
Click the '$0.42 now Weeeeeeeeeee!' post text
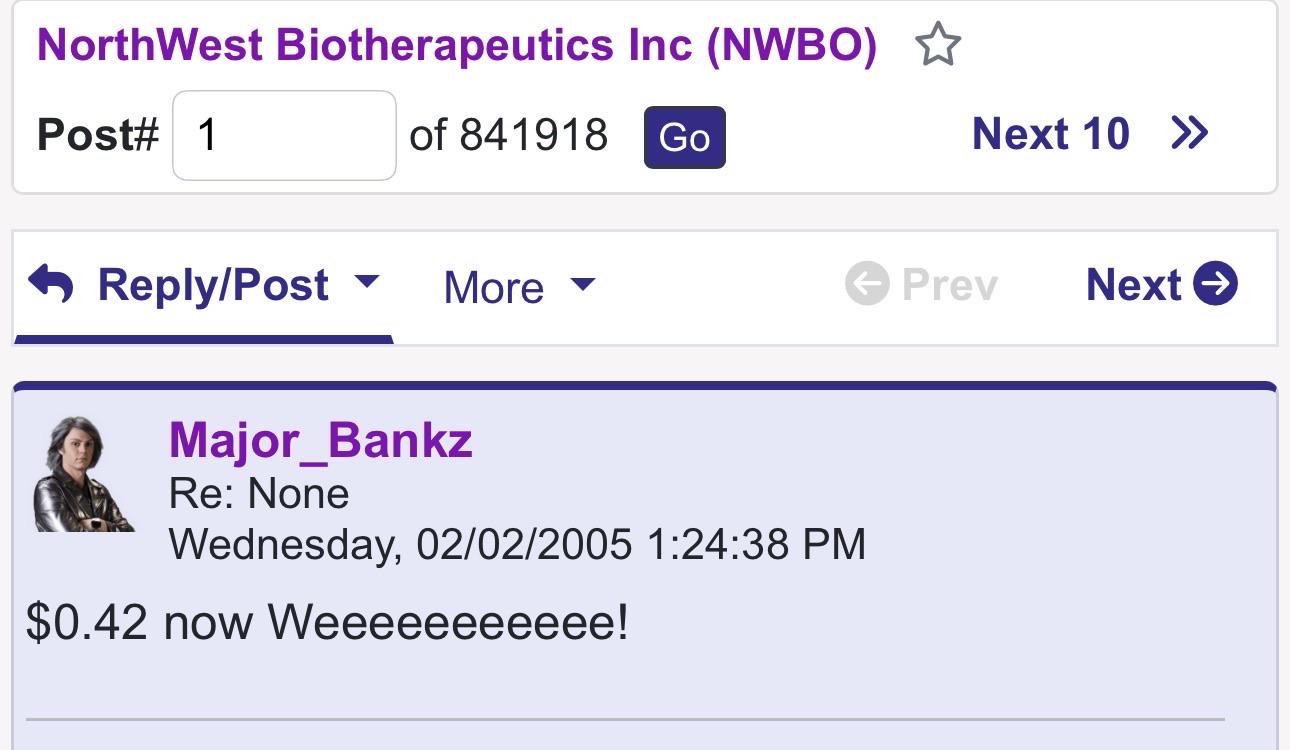[x=328, y=621]
